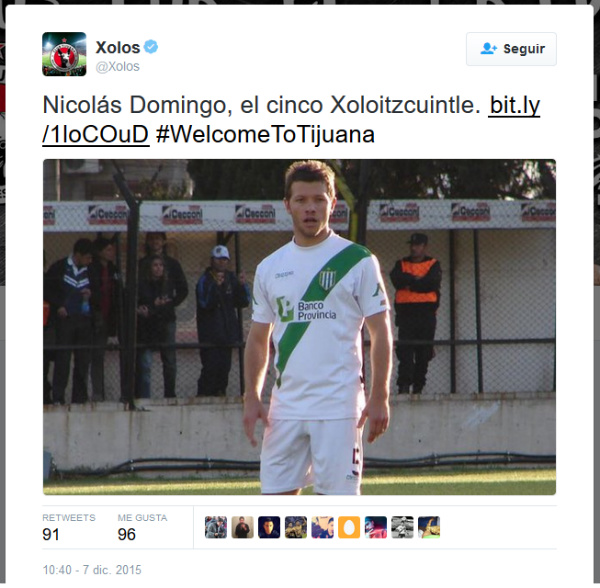The image size is (600, 588).
Task: Click the fifth liker avatar
Action: (322, 527)
